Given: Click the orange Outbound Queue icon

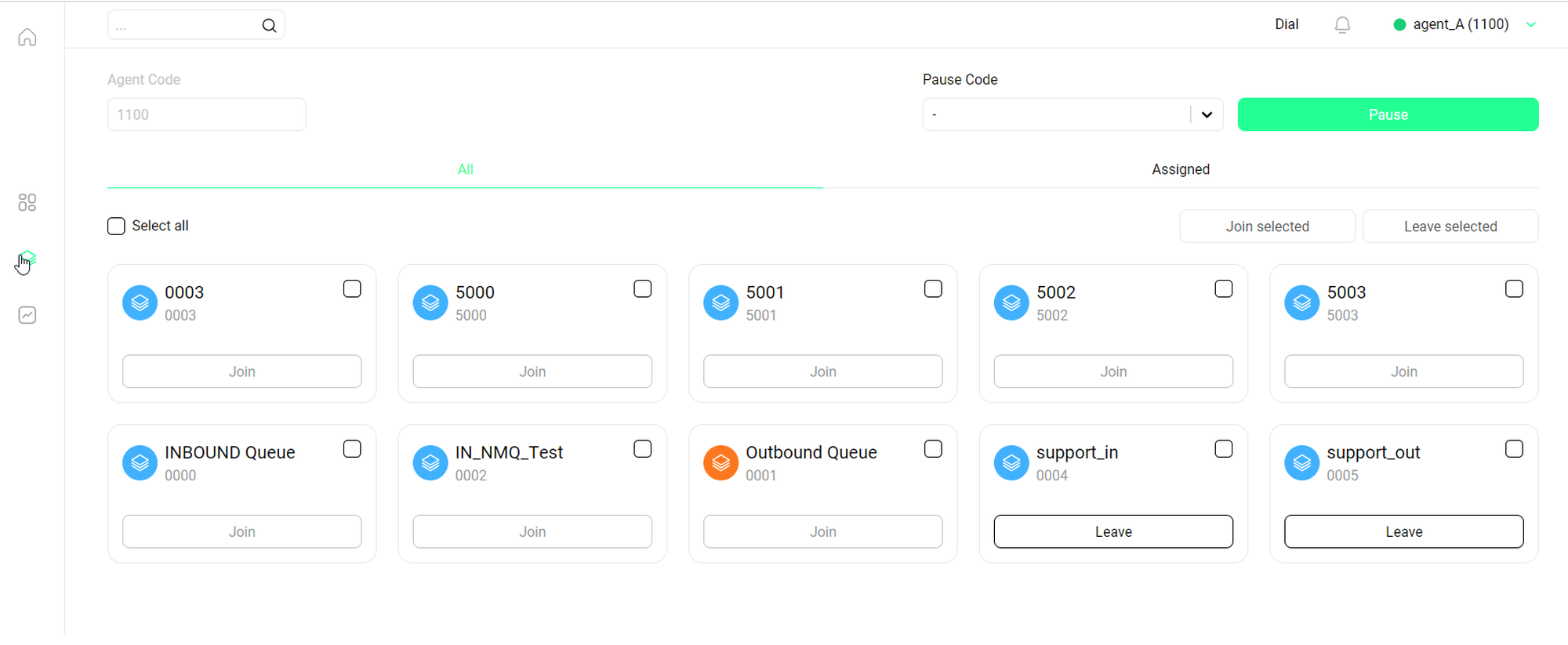Looking at the screenshot, I should pos(720,463).
